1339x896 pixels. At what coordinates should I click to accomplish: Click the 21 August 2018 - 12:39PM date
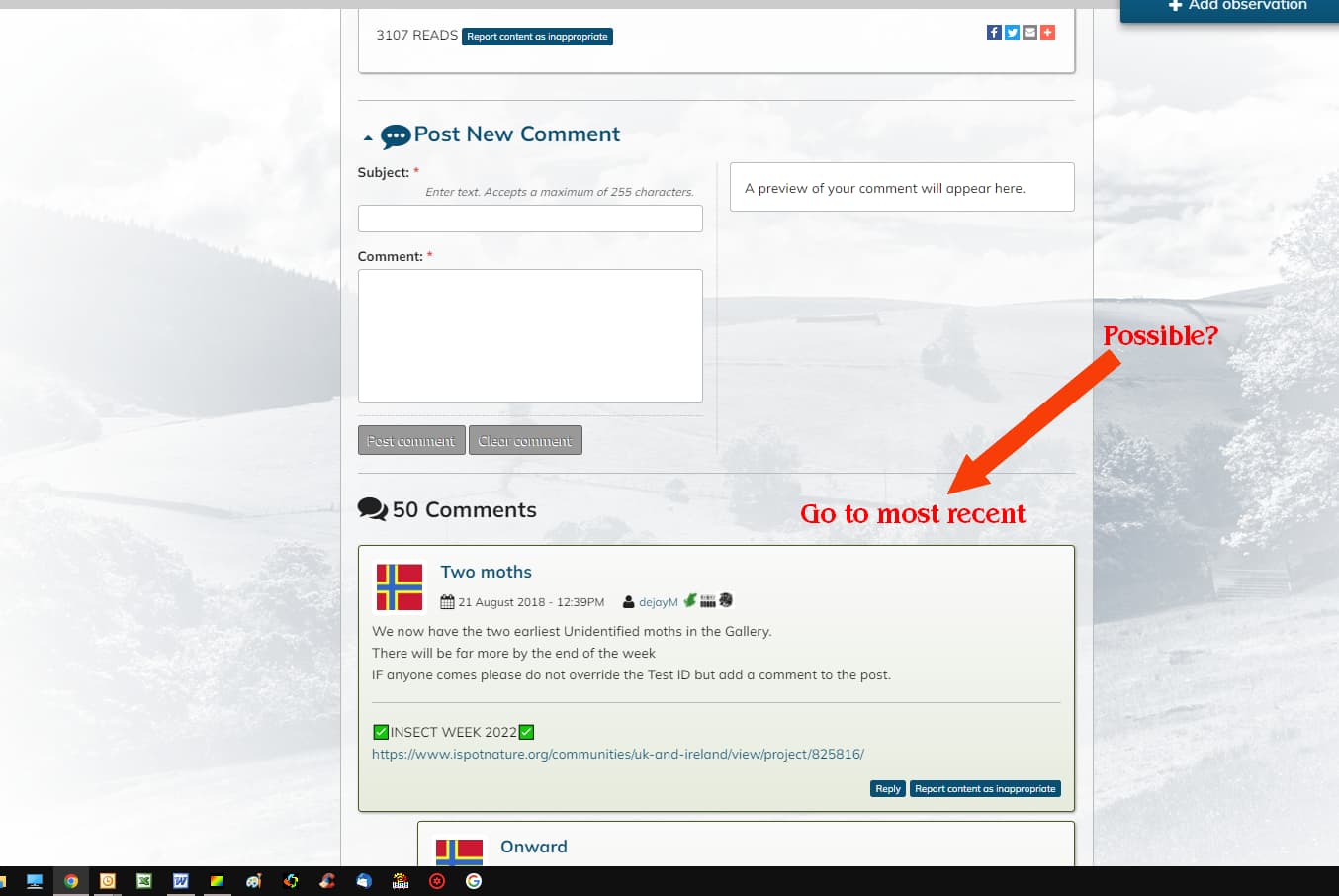pyautogui.click(x=531, y=602)
